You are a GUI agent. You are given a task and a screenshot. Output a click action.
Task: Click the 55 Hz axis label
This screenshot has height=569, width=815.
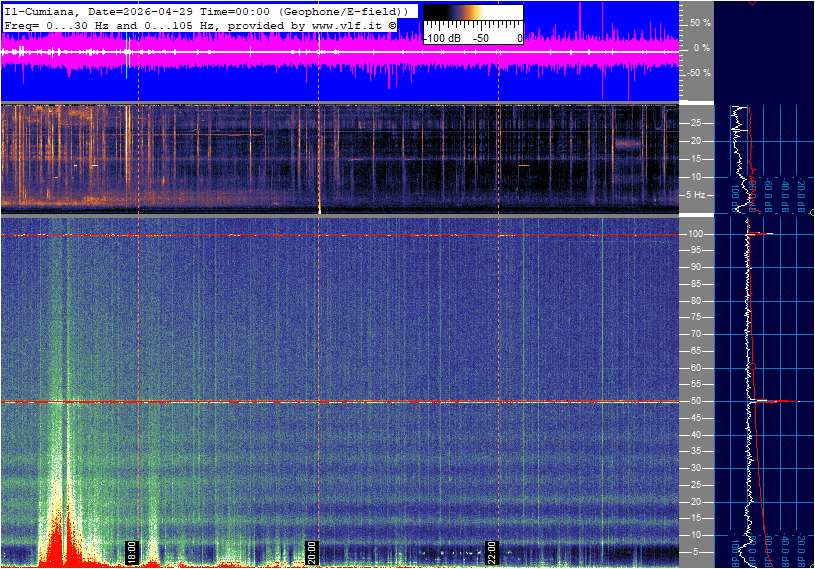(x=695, y=385)
